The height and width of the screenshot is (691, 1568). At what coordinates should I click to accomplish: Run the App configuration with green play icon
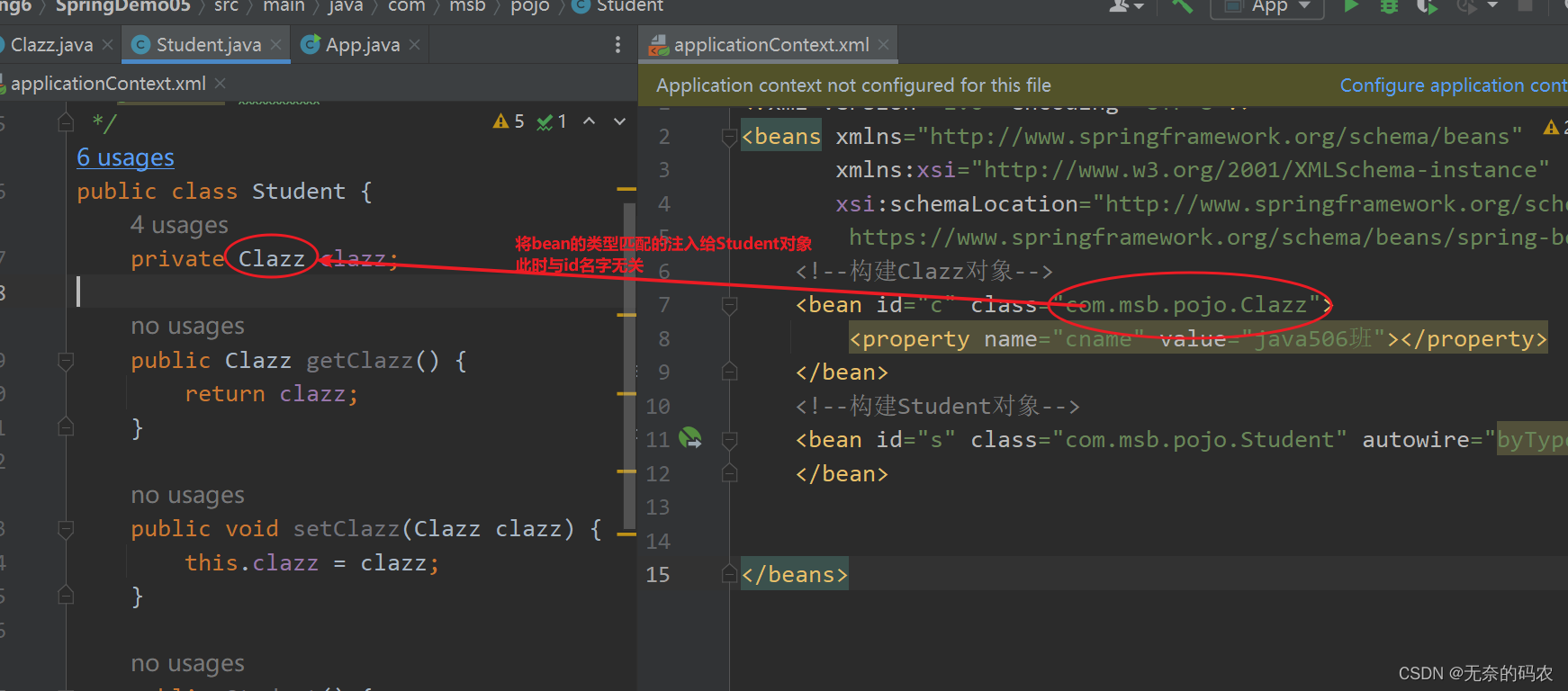[1350, 5]
